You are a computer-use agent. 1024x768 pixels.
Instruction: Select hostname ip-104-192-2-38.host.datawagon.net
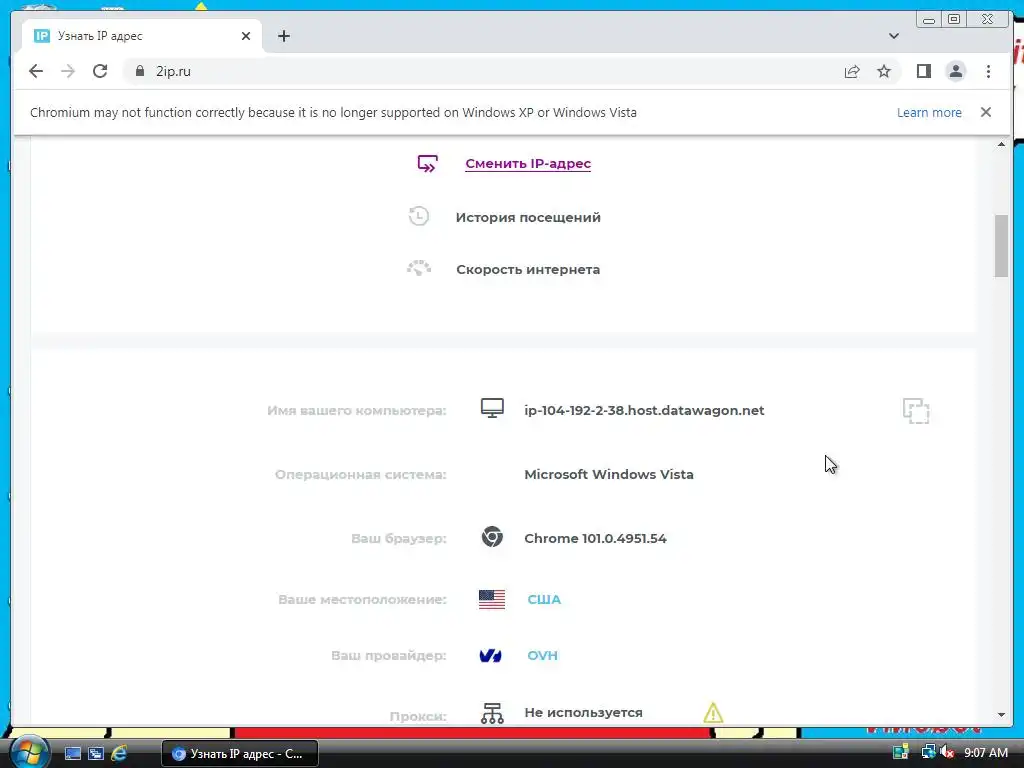[x=644, y=410]
